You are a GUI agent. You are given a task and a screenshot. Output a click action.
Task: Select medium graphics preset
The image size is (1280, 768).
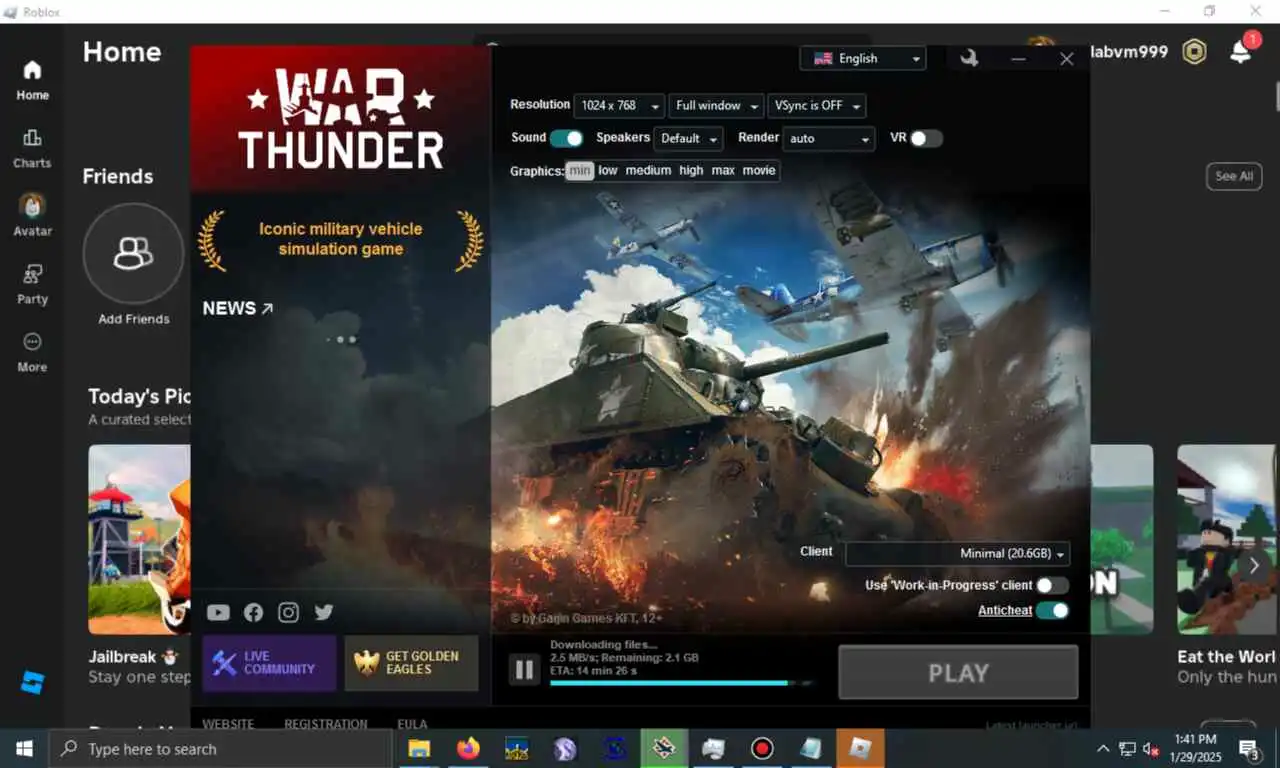(648, 171)
